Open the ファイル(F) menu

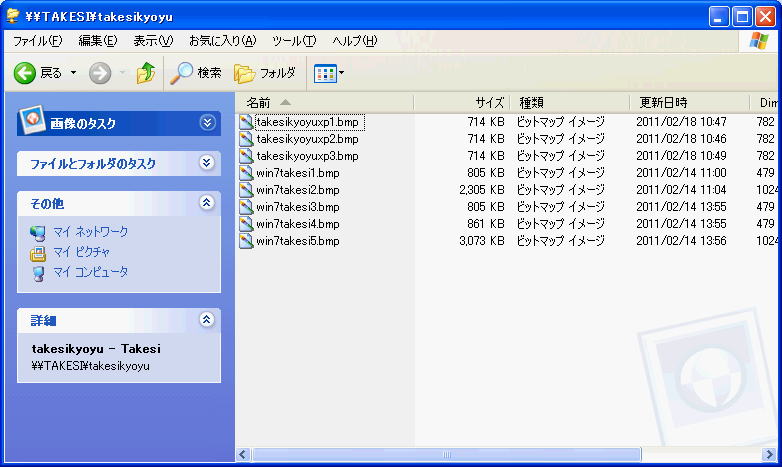pyautogui.click(x=37, y=41)
